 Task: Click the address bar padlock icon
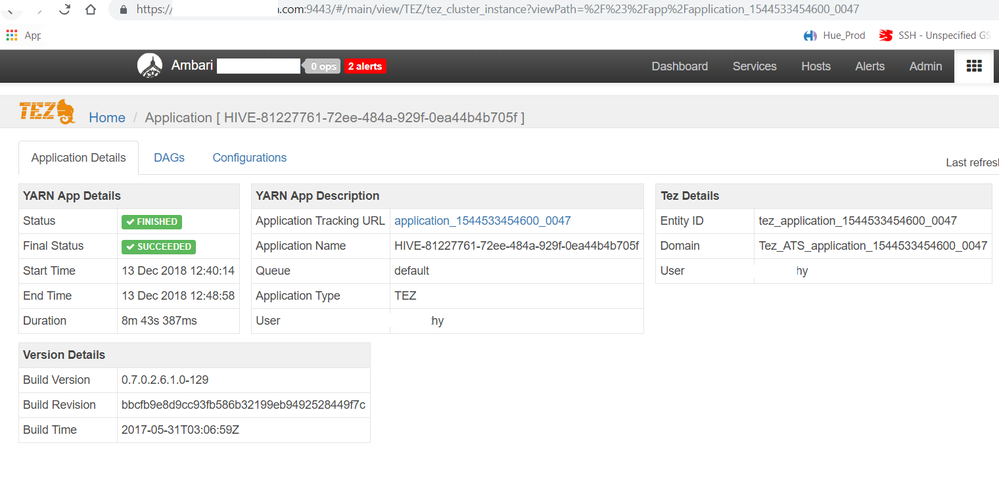pyautogui.click(x=124, y=10)
